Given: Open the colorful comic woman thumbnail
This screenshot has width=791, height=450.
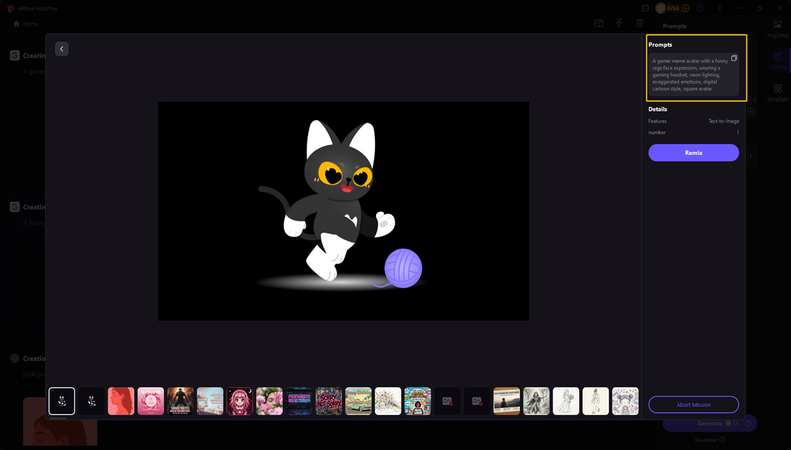Looking at the screenshot, I should coord(418,401).
